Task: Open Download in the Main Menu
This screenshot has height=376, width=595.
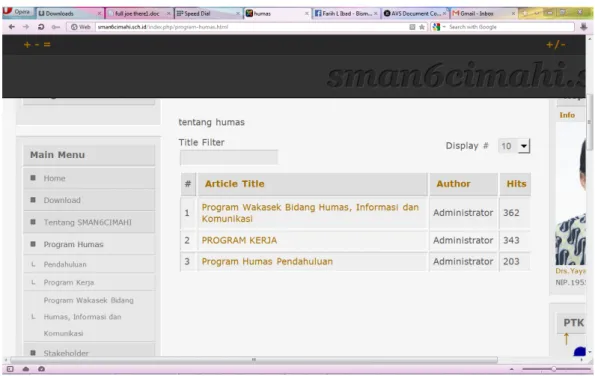Action: (89, 200)
